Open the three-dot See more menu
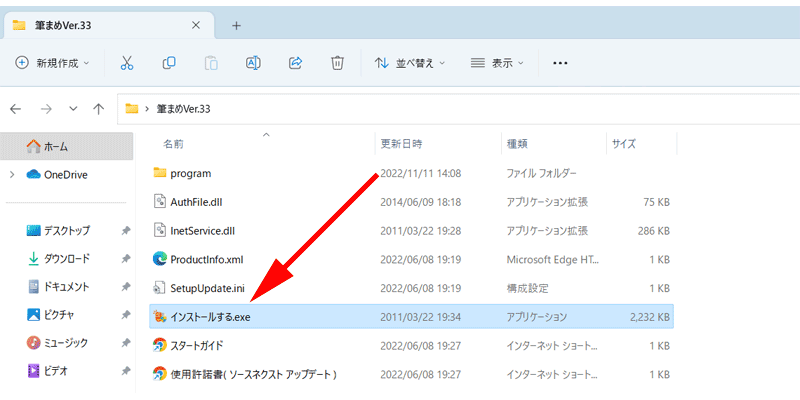 click(560, 63)
